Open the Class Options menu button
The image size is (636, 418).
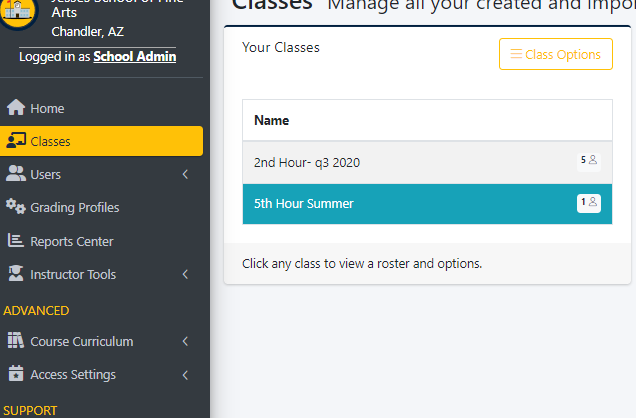coord(556,54)
